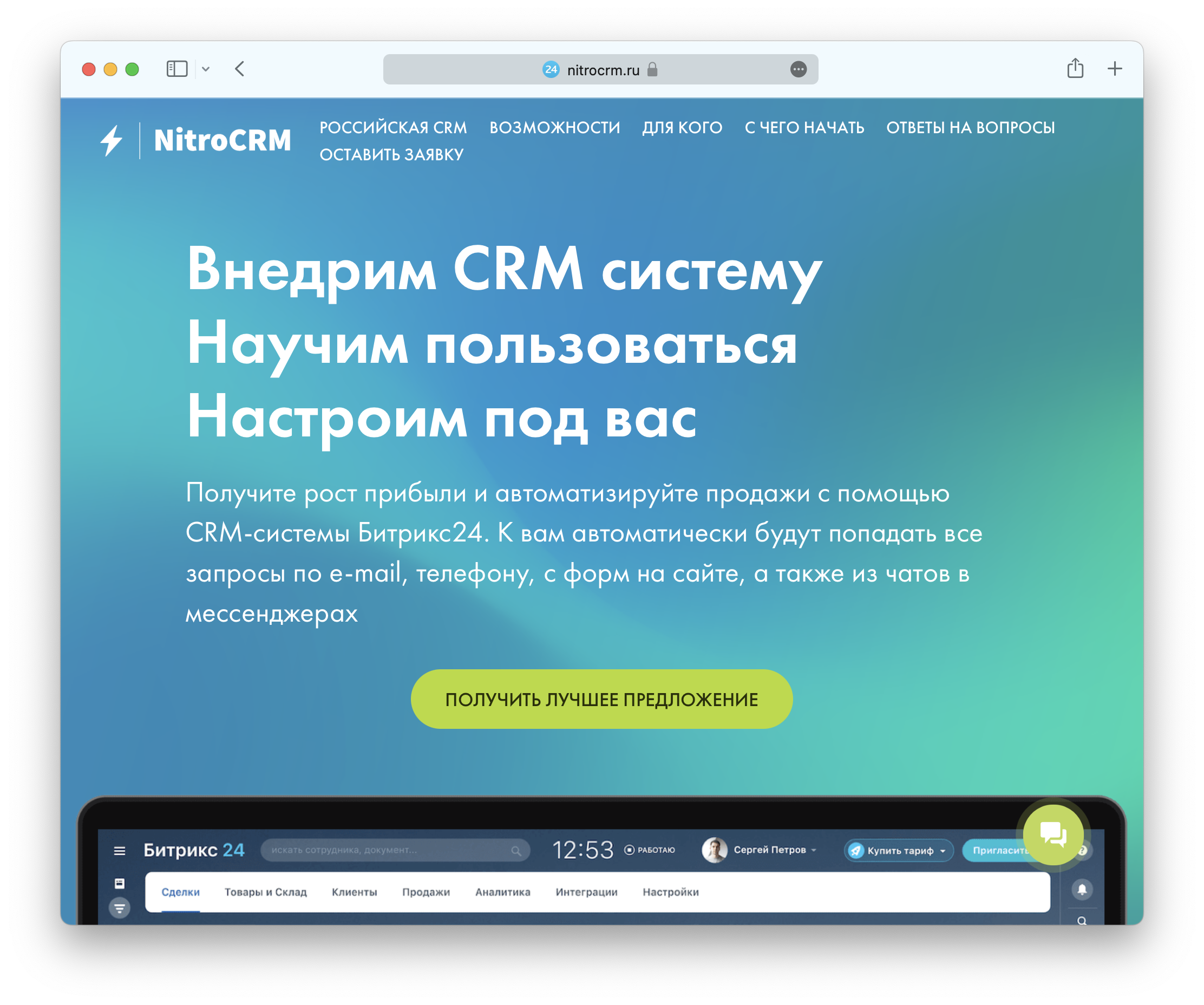Click ПОЛУЧИТЬ ЛУЧШЕЕ ПРЕДЛОЖЕНИЕ button
This screenshot has height=1005, width=1204.
point(602,700)
